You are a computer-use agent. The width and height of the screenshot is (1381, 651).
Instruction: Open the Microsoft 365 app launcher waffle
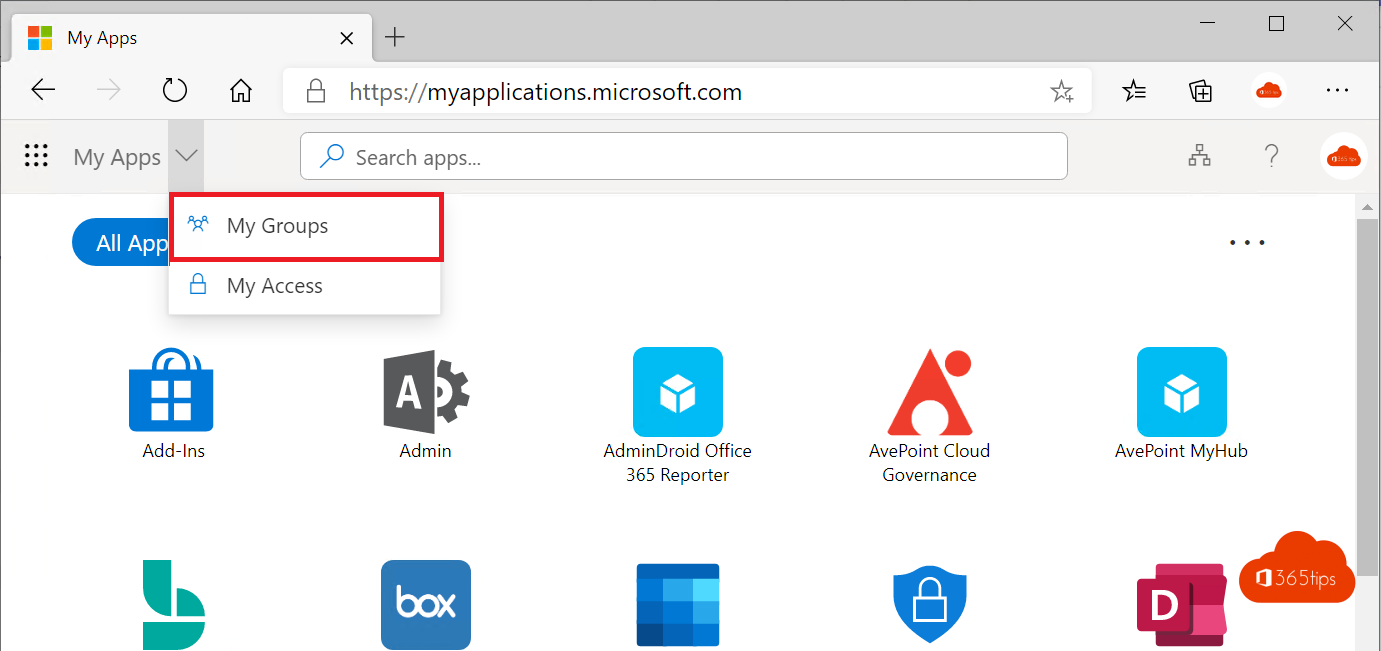click(36, 156)
